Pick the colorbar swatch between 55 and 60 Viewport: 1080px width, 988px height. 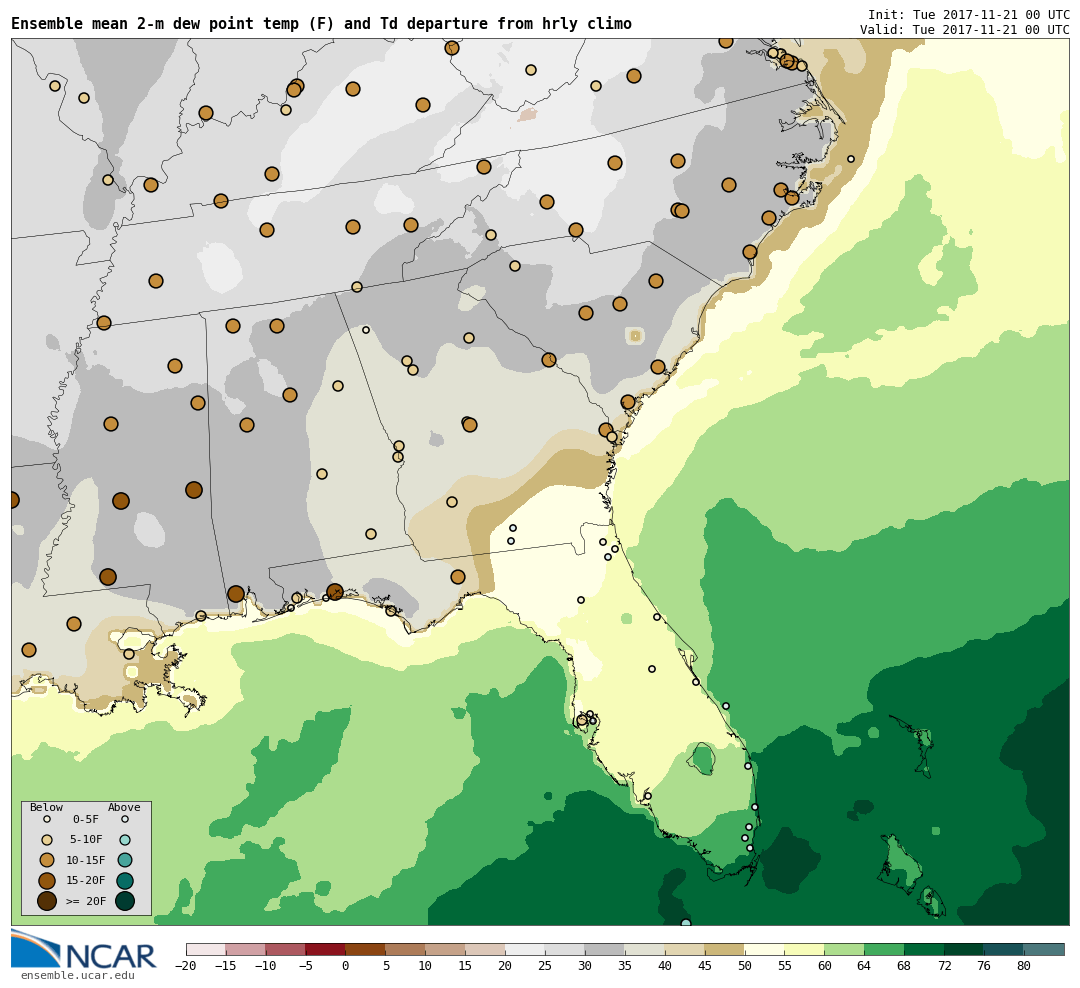[x=805, y=949]
